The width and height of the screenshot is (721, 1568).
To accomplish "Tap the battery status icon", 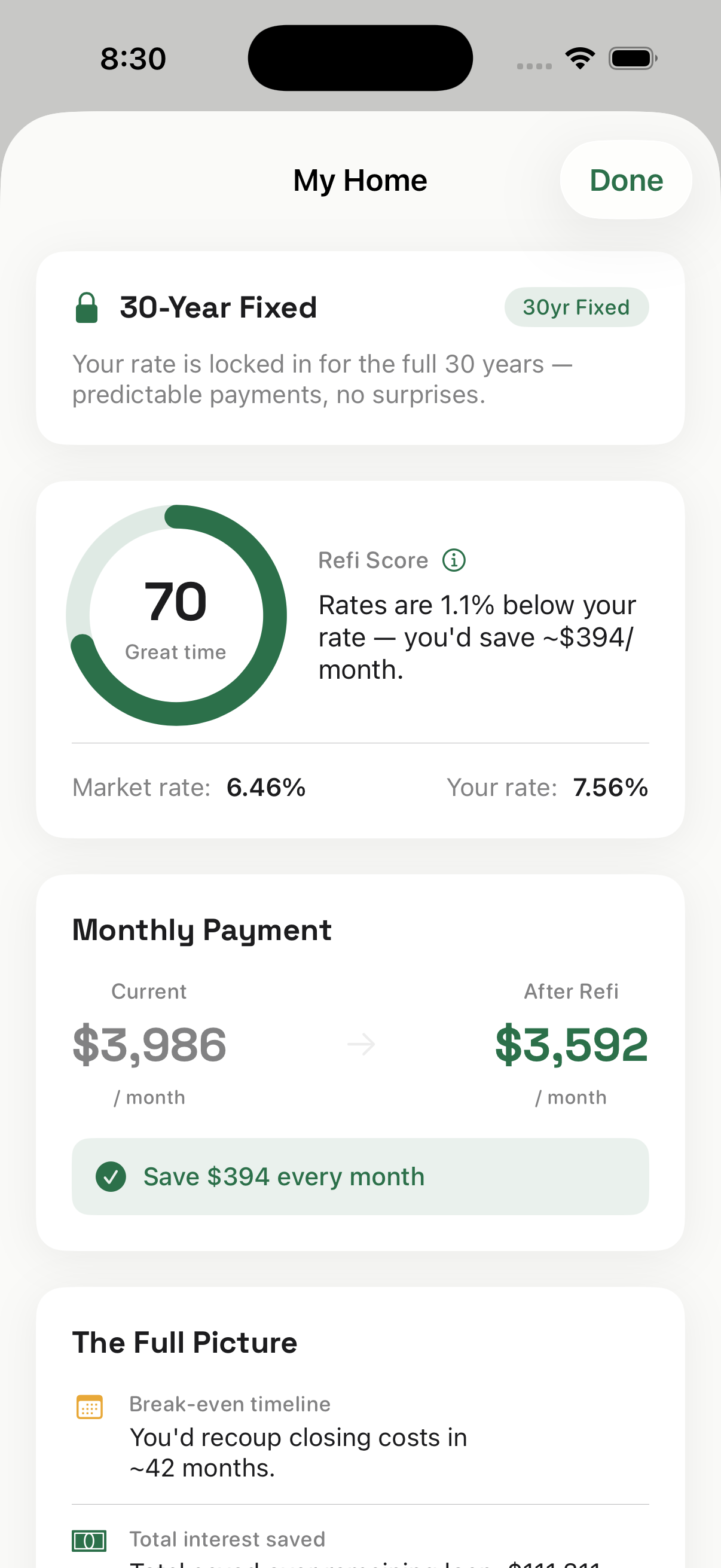I will coord(632,59).
